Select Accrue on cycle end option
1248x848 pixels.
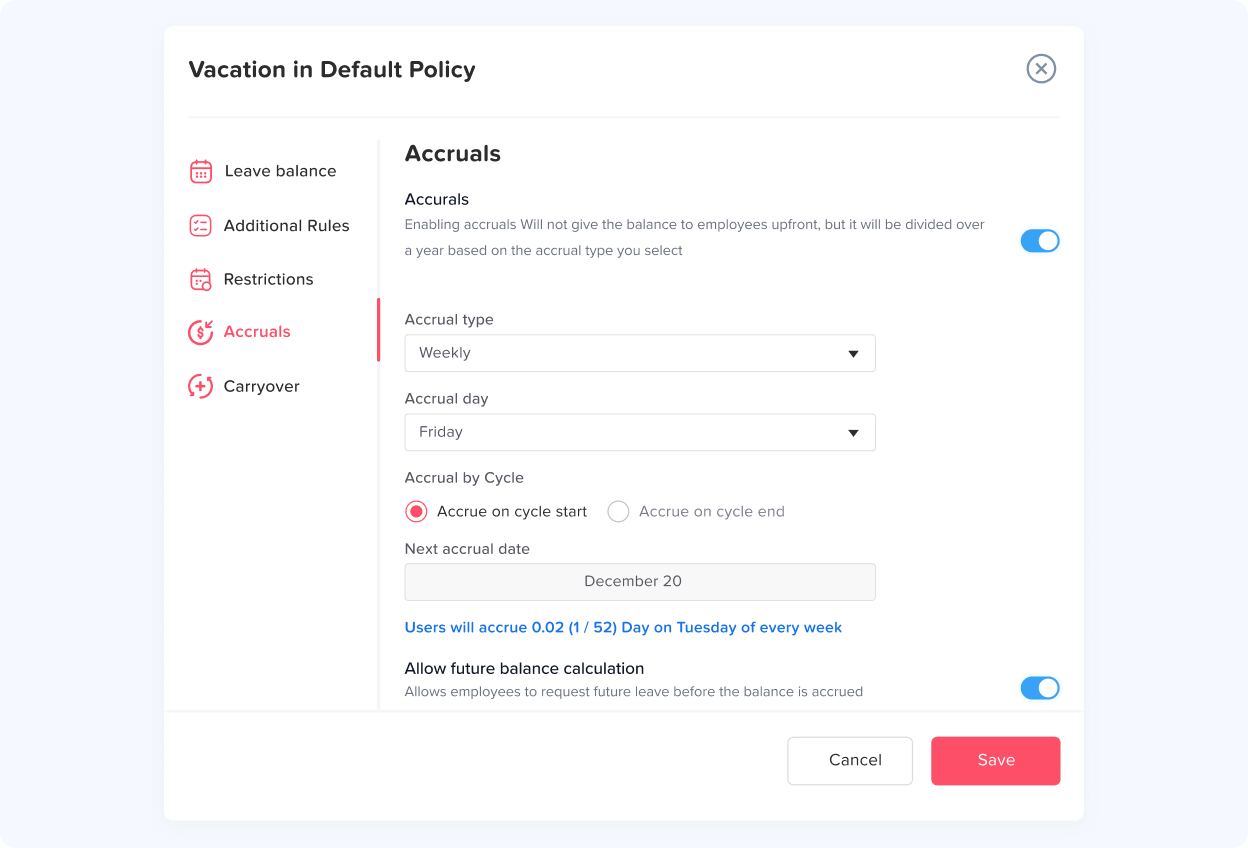tap(619, 512)
